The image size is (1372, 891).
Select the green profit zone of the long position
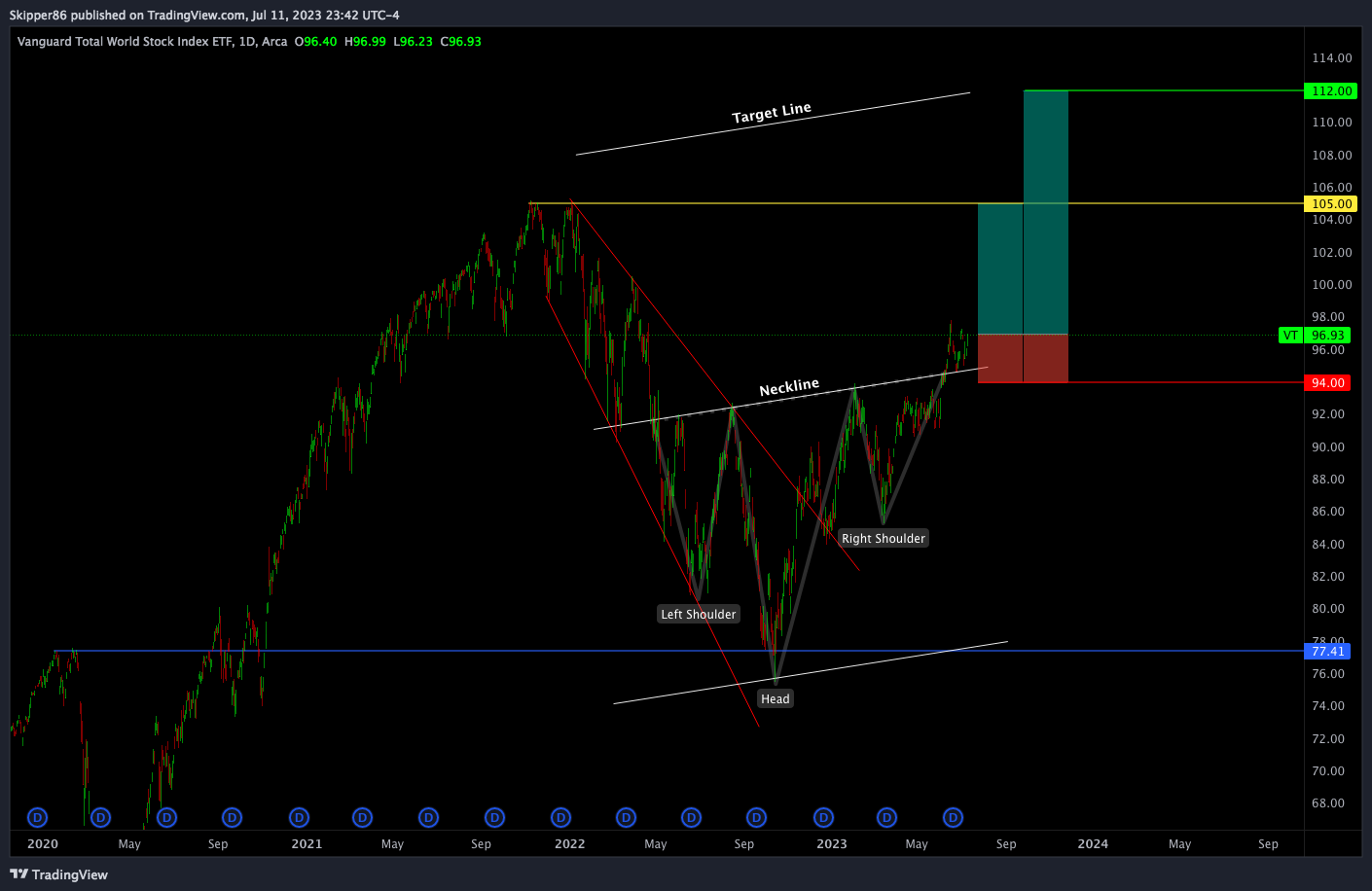click(x=1023, y=212)
